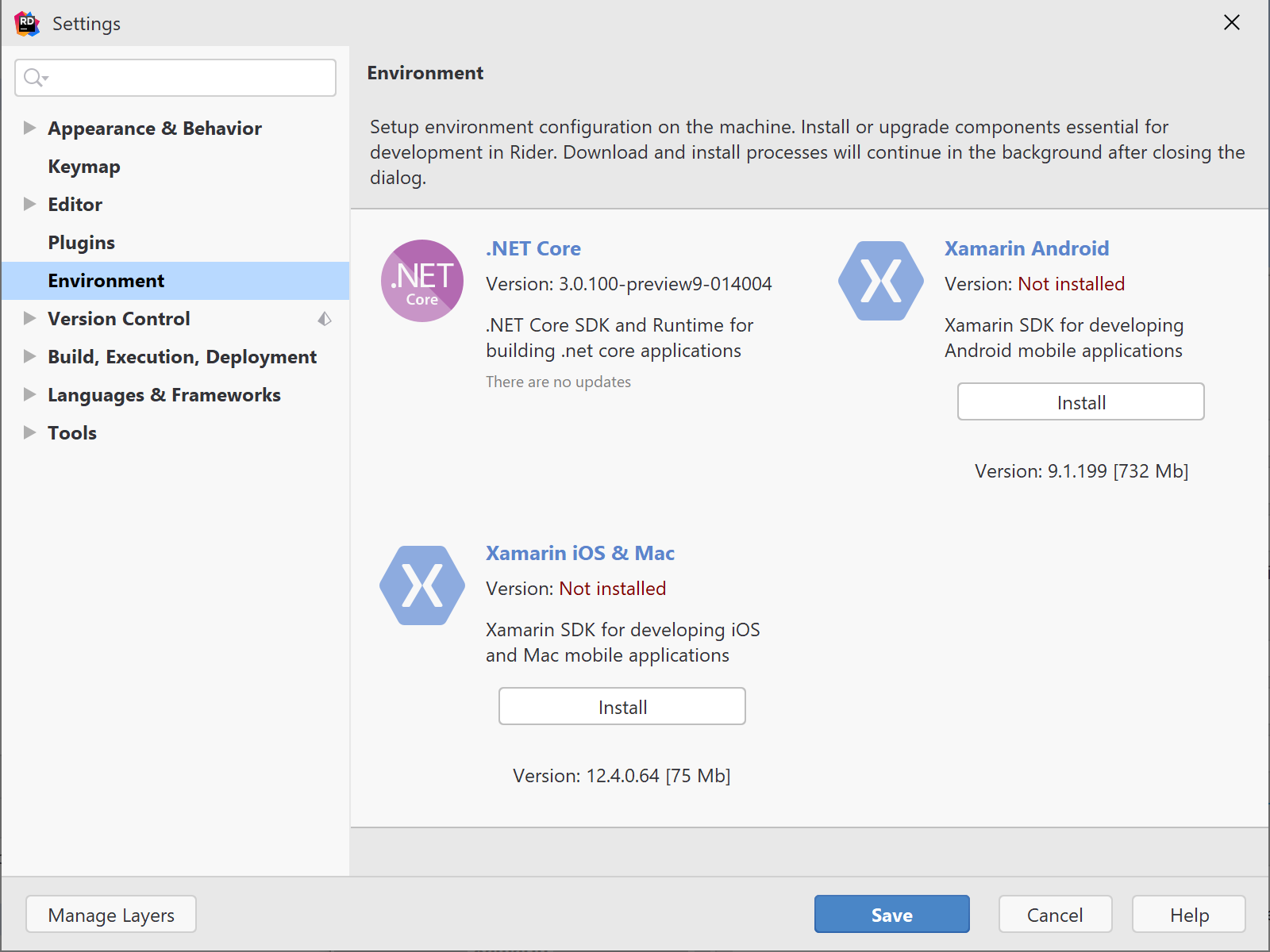The height and width of the screenshot is (952, 1270).
Task: Click the Rider logo in the title bar
Action: click(26, 23)
